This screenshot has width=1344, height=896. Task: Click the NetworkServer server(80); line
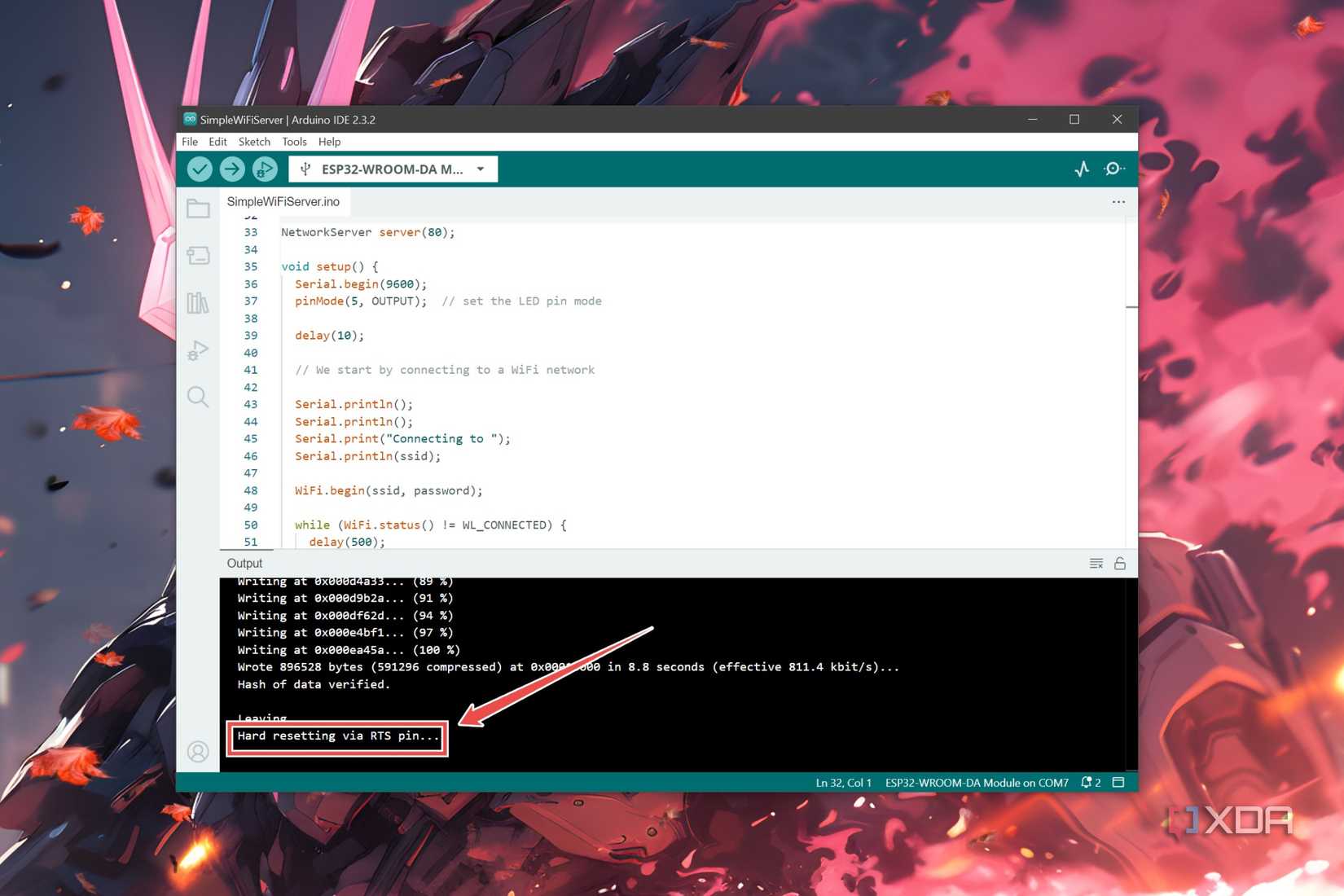click(368, 232)
